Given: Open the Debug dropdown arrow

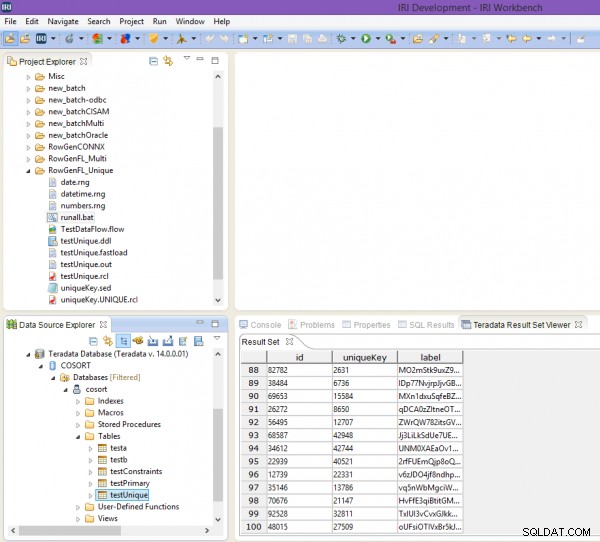Looking at the screenshot, I should click(353, 38).
